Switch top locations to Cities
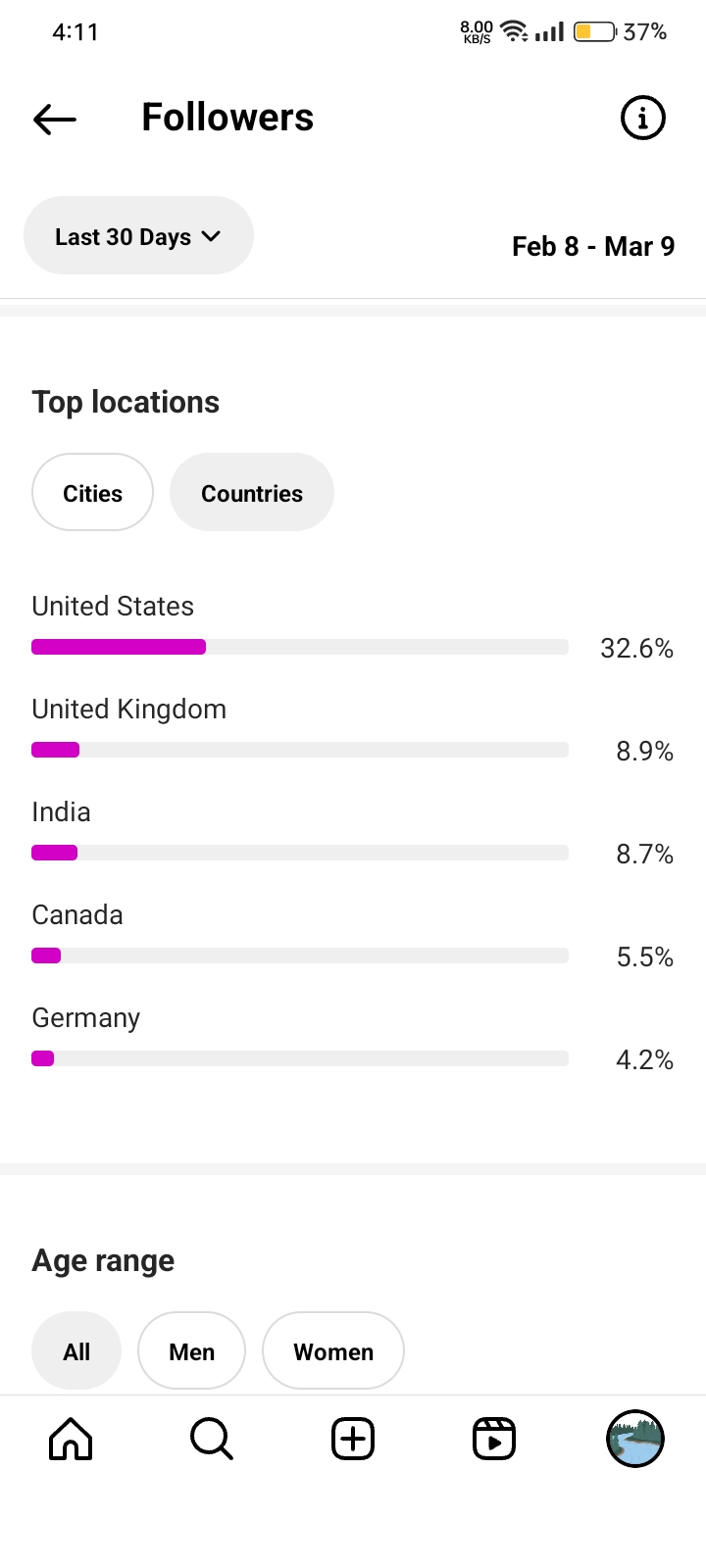 point(93,493)
